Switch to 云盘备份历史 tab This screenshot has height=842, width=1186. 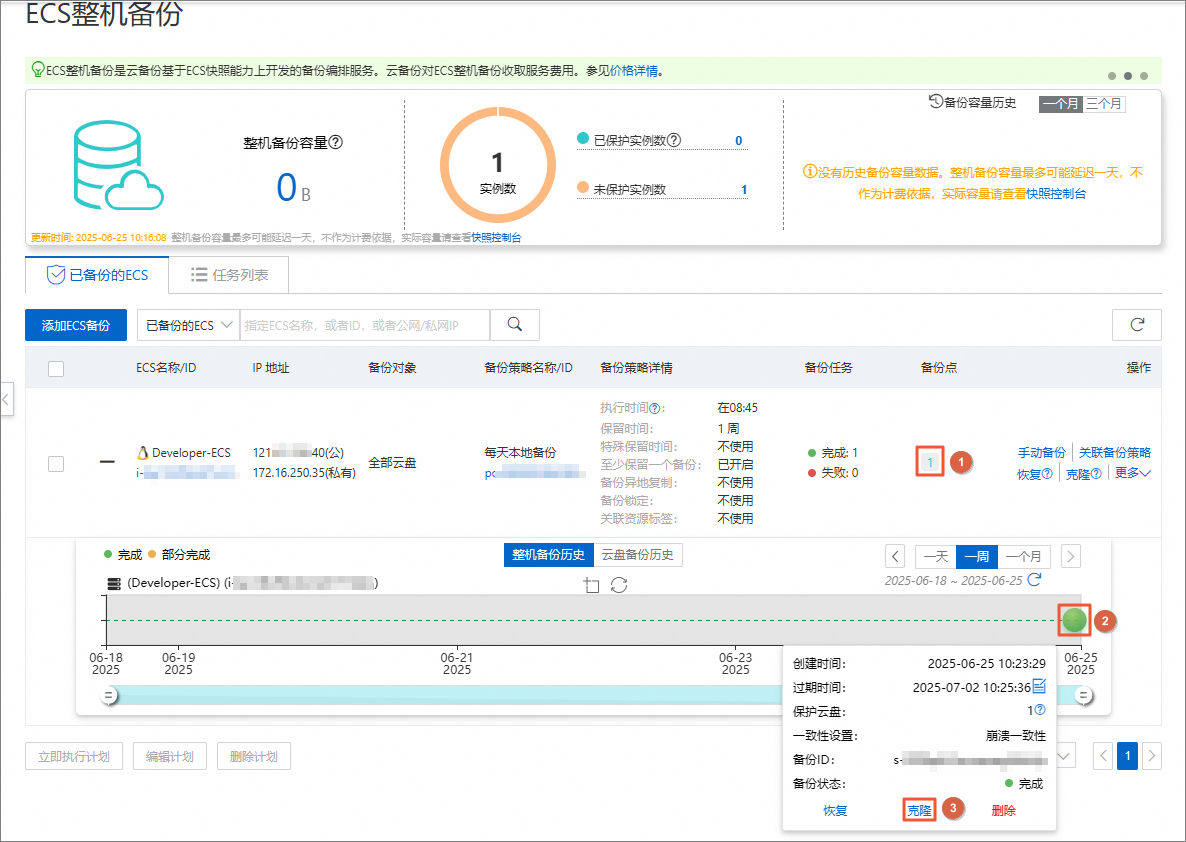tap(638, 555)
